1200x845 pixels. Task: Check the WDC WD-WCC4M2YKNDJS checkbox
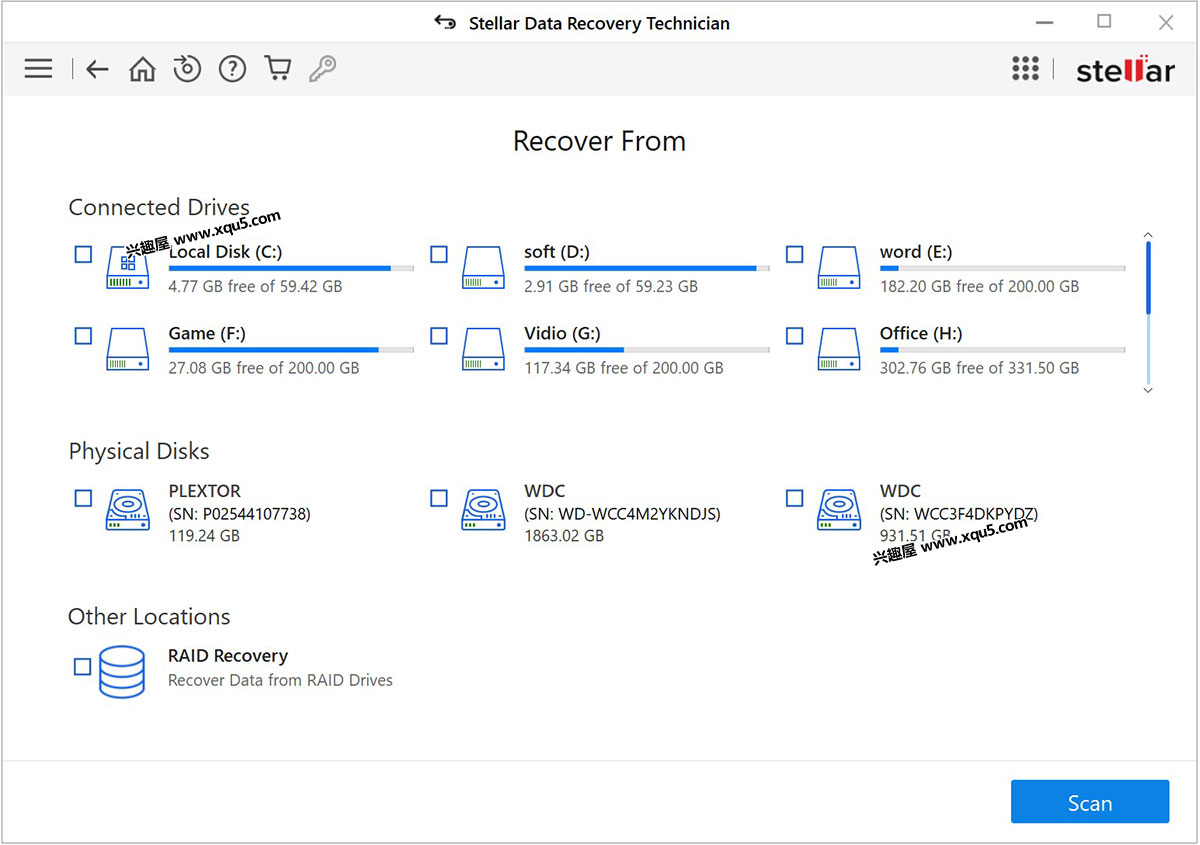tap(439, 498)
